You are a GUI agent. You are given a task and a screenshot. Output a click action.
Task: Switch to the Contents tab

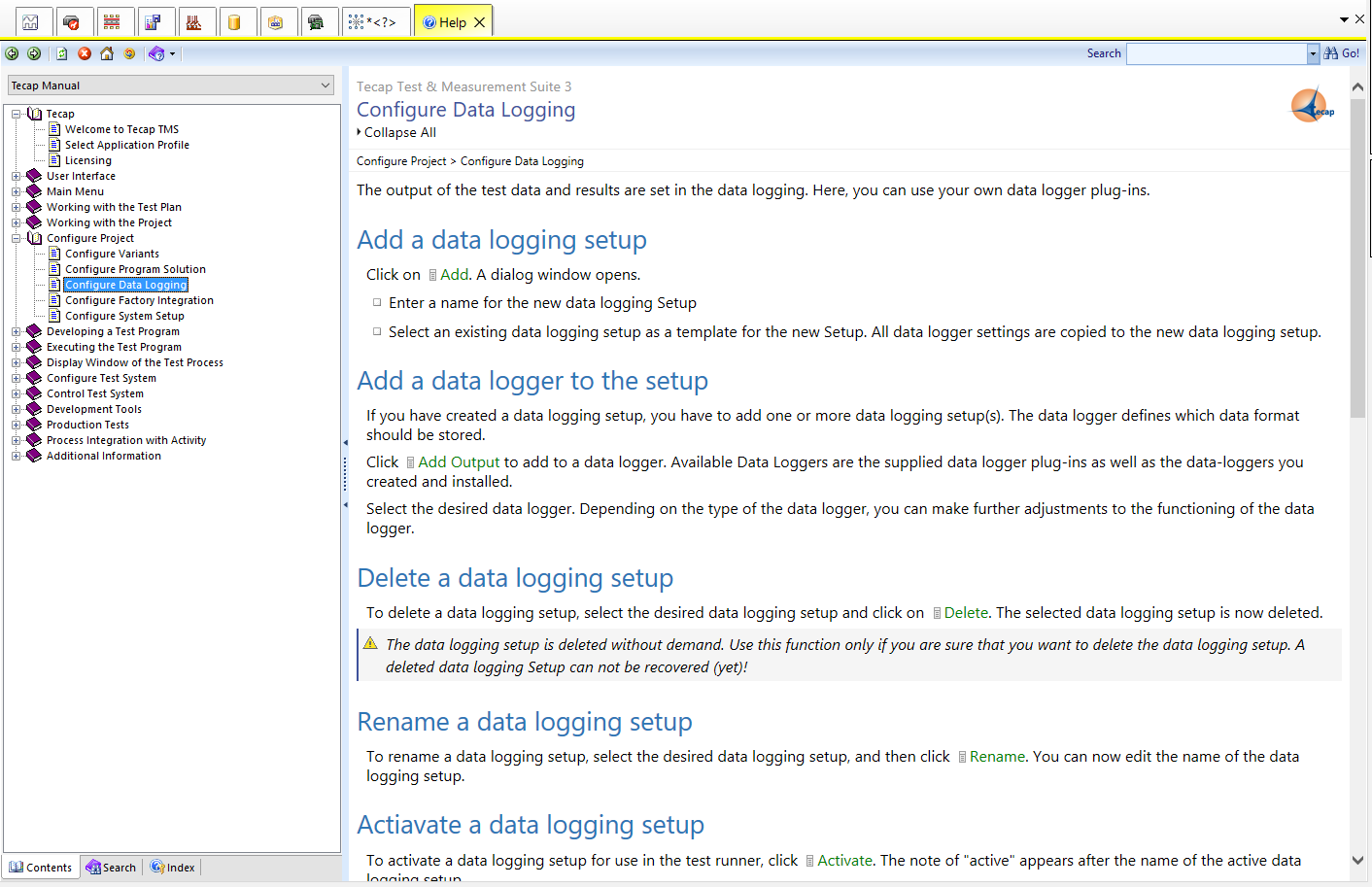point(41,868)
